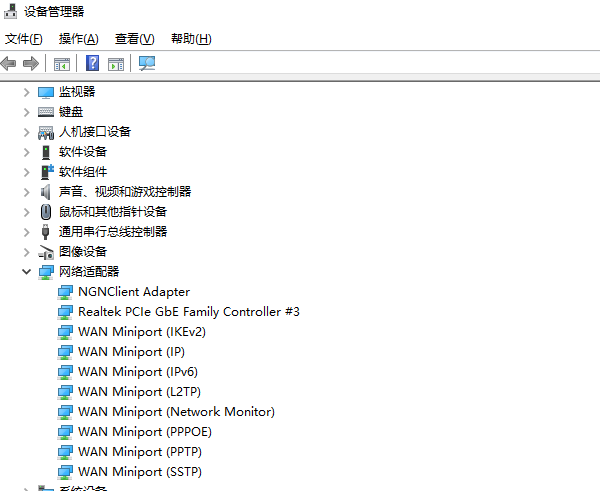Click the 鼠标和其他指针设备 mouse icon
The image size is (600, 491).
(x=46, y=212)
